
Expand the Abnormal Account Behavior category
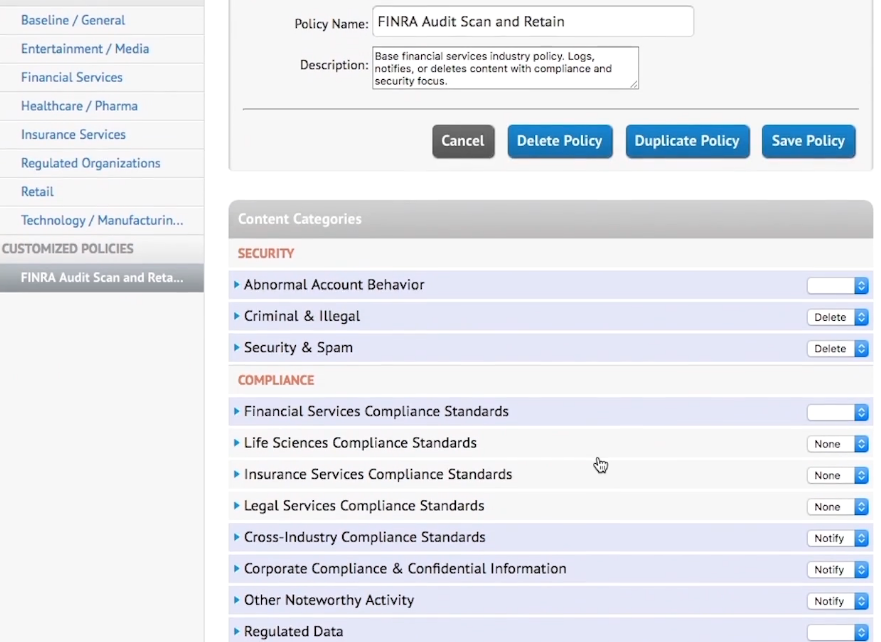click(237, 285)
